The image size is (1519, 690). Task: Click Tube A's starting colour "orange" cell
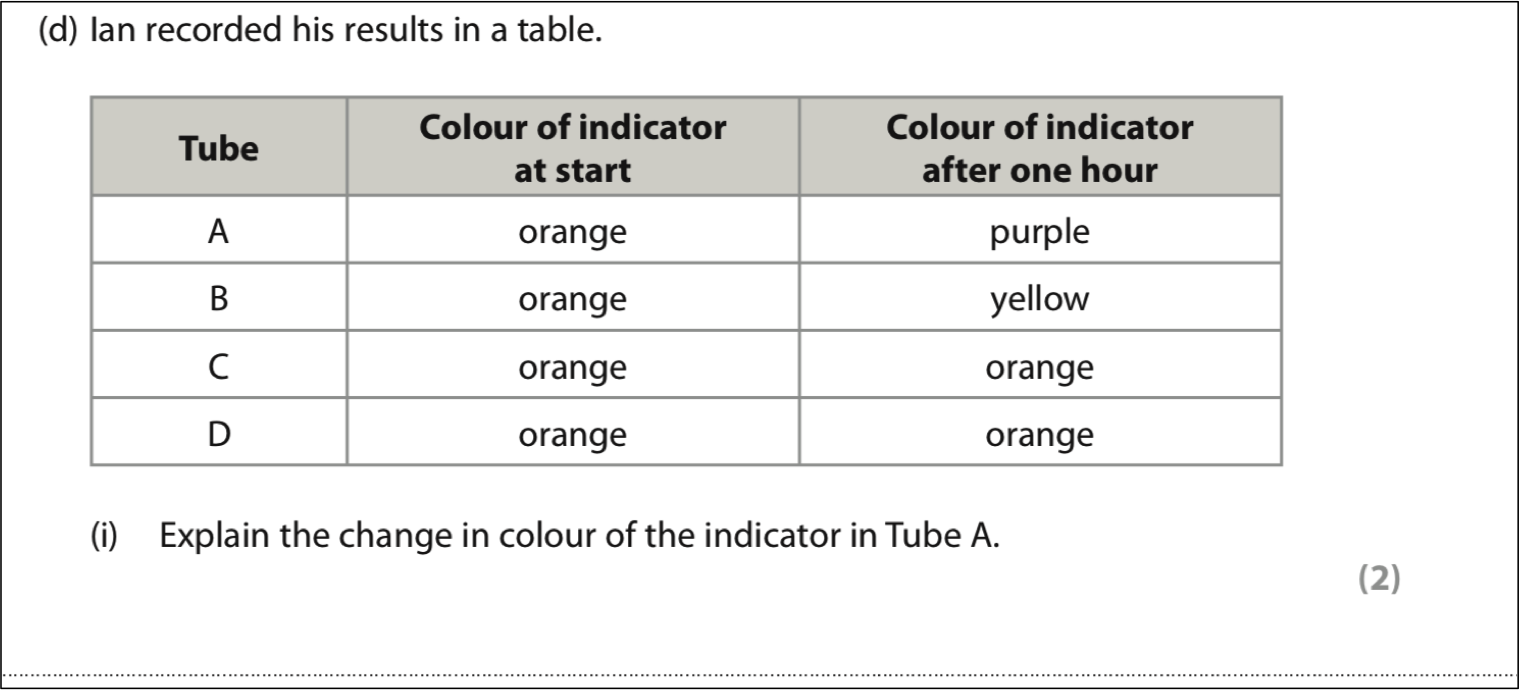pos(573,231)
